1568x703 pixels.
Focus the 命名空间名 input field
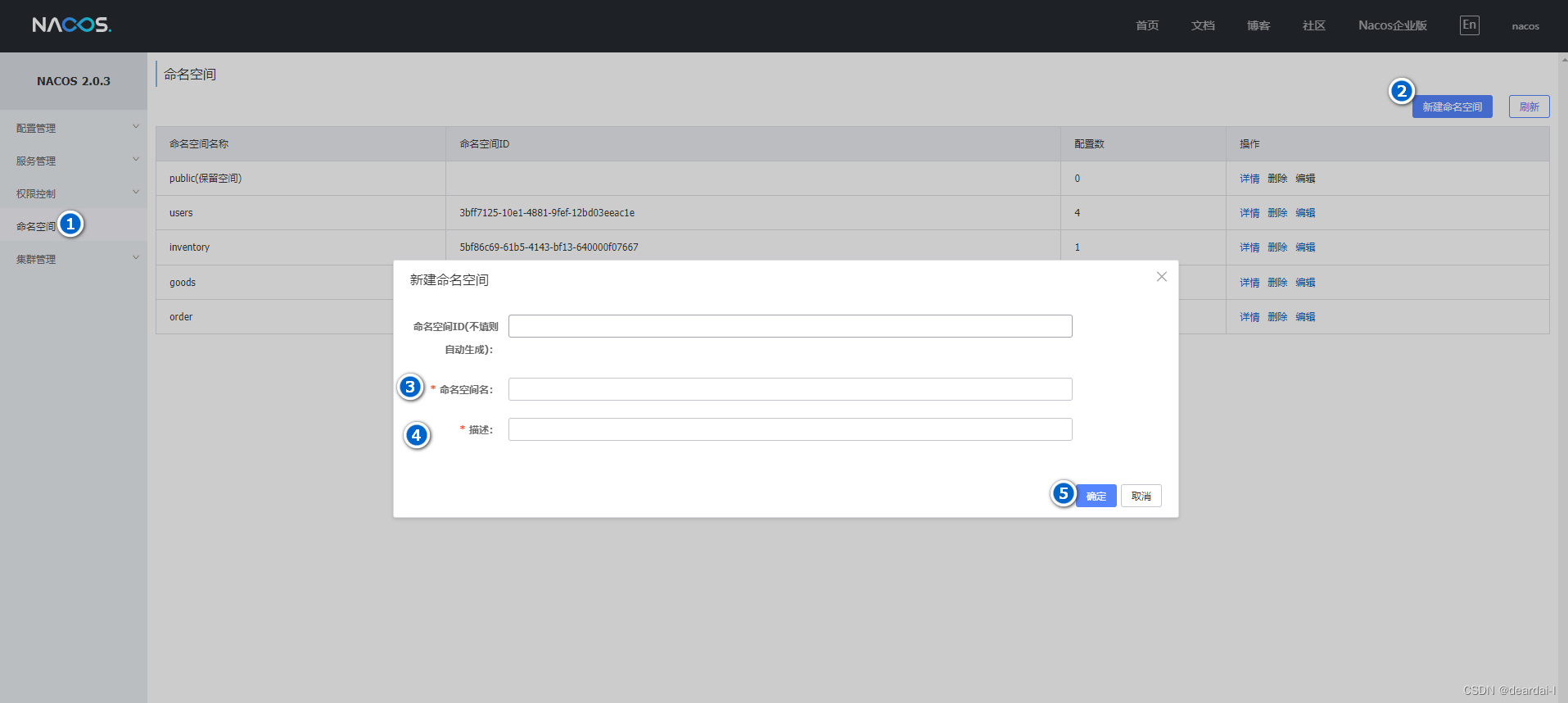pyautogui.click(x=790, y=389)
